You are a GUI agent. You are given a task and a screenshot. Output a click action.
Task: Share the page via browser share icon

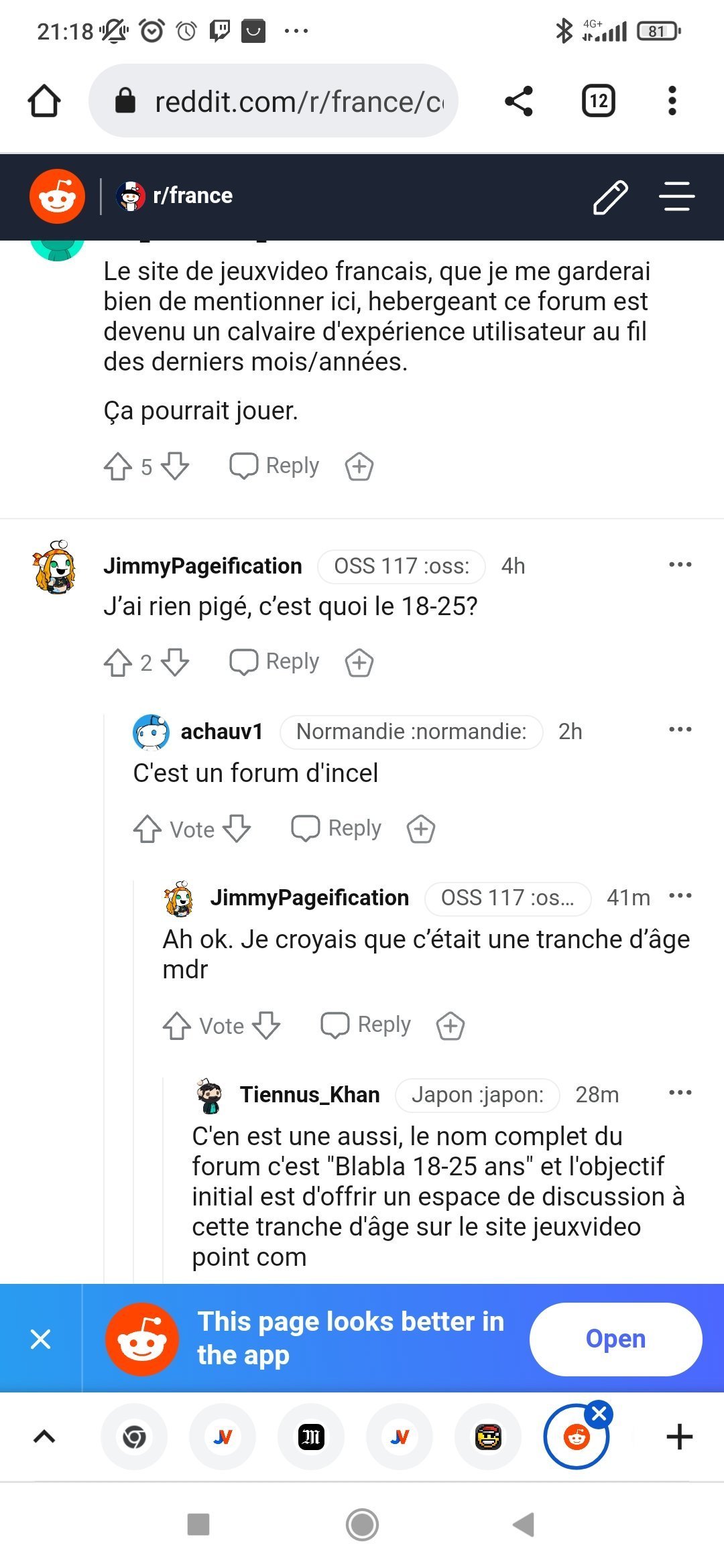pos(518,101)
